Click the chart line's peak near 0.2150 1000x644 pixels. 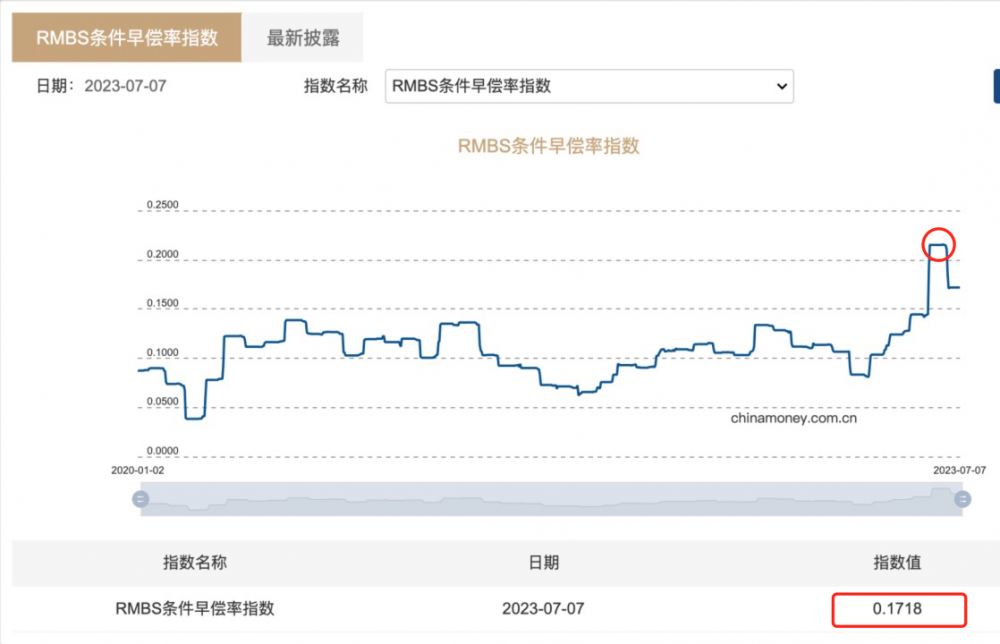938,245
